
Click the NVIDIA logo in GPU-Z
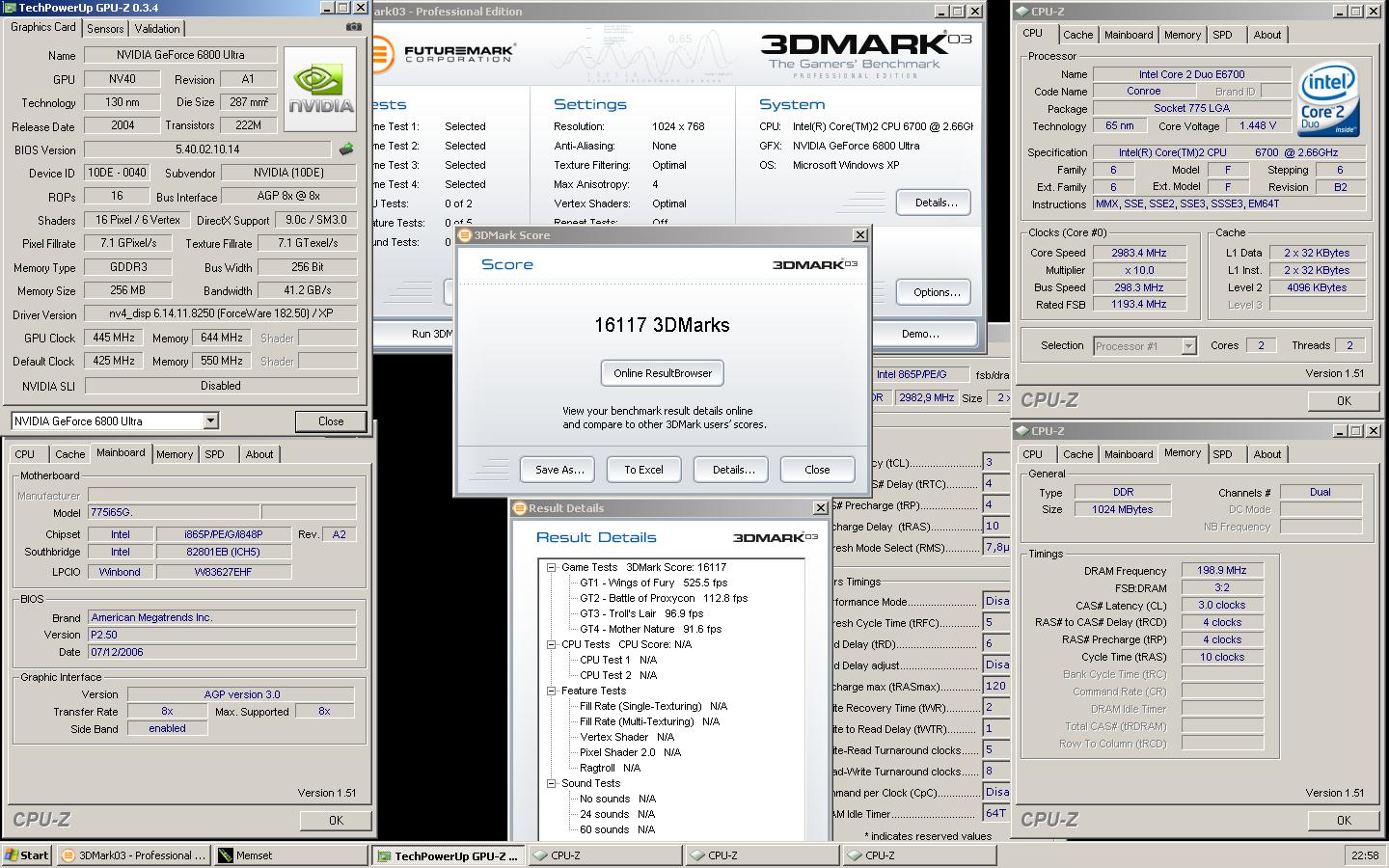point(321,91)
